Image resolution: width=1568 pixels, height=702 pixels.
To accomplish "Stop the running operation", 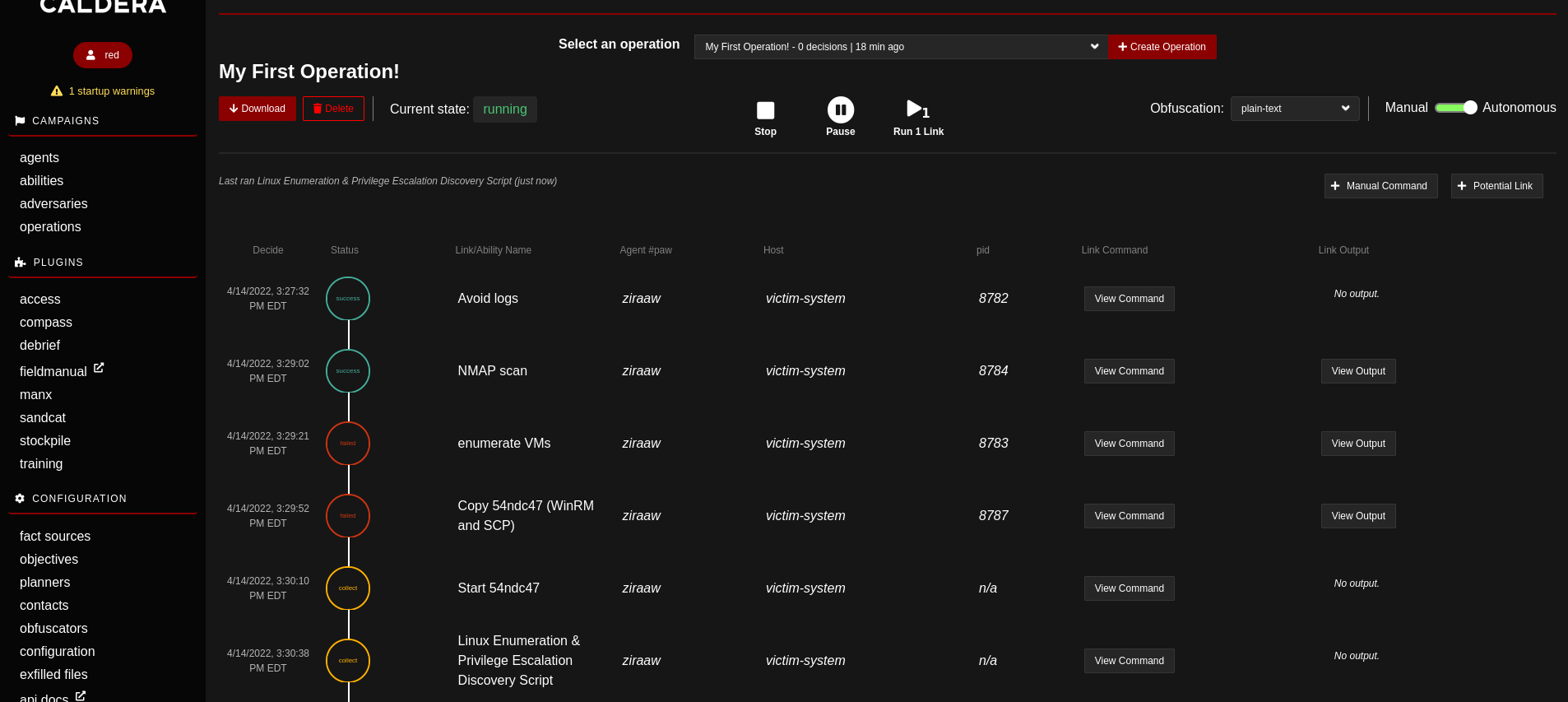I will [x=765, y=110].
